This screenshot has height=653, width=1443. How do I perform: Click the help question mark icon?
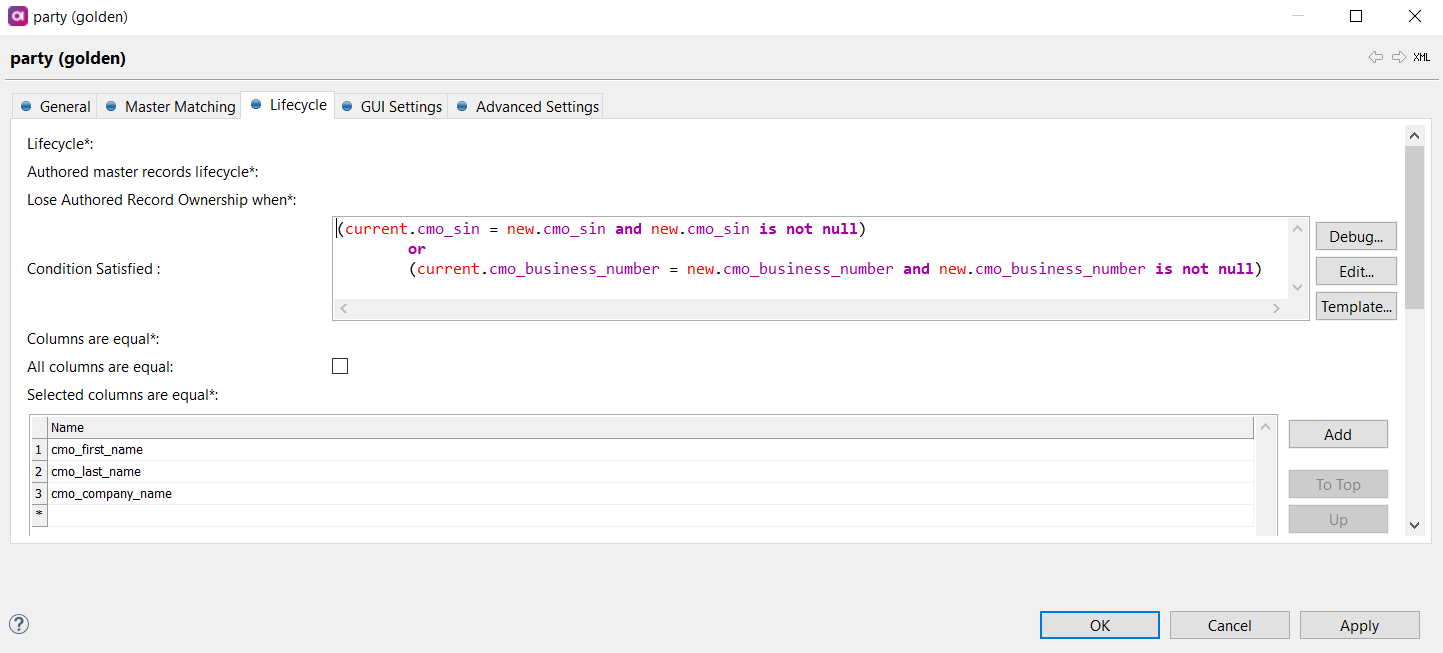pyautogui.click(x=19, y=624)
